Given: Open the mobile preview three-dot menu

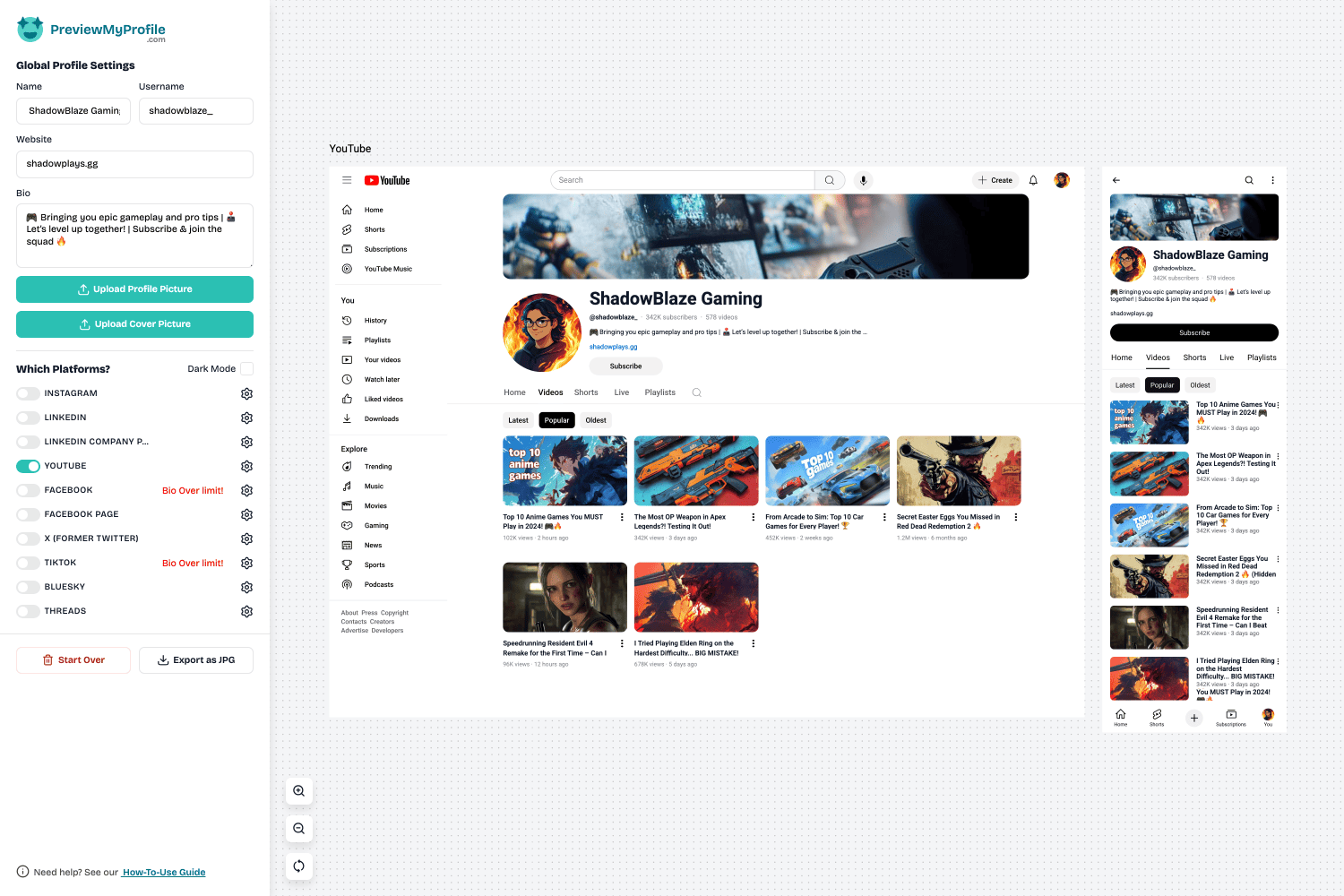Looking at the screenshot, I should [1272, 180].
